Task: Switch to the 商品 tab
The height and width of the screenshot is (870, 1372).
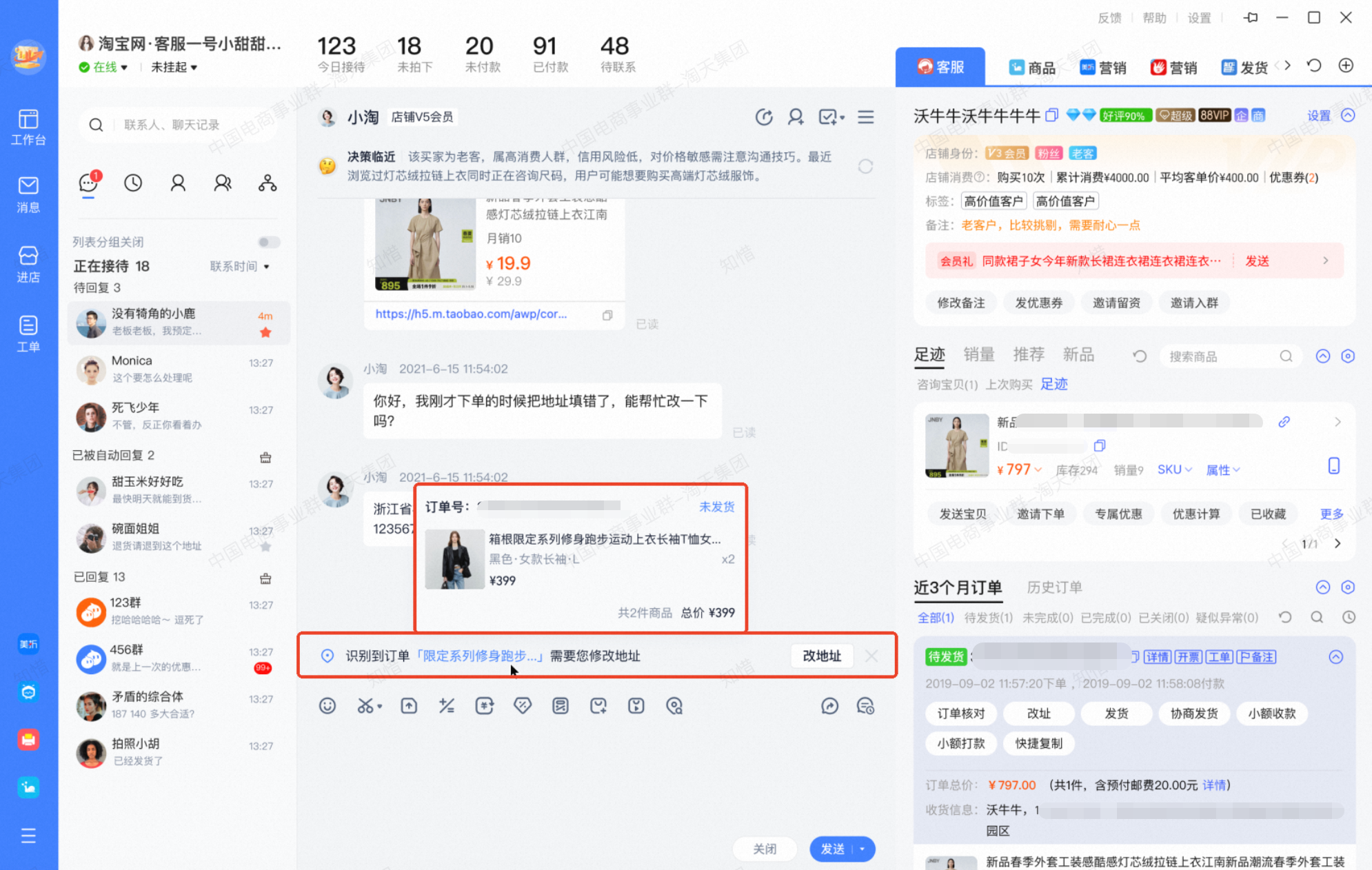Action: tap(1032, 67)
